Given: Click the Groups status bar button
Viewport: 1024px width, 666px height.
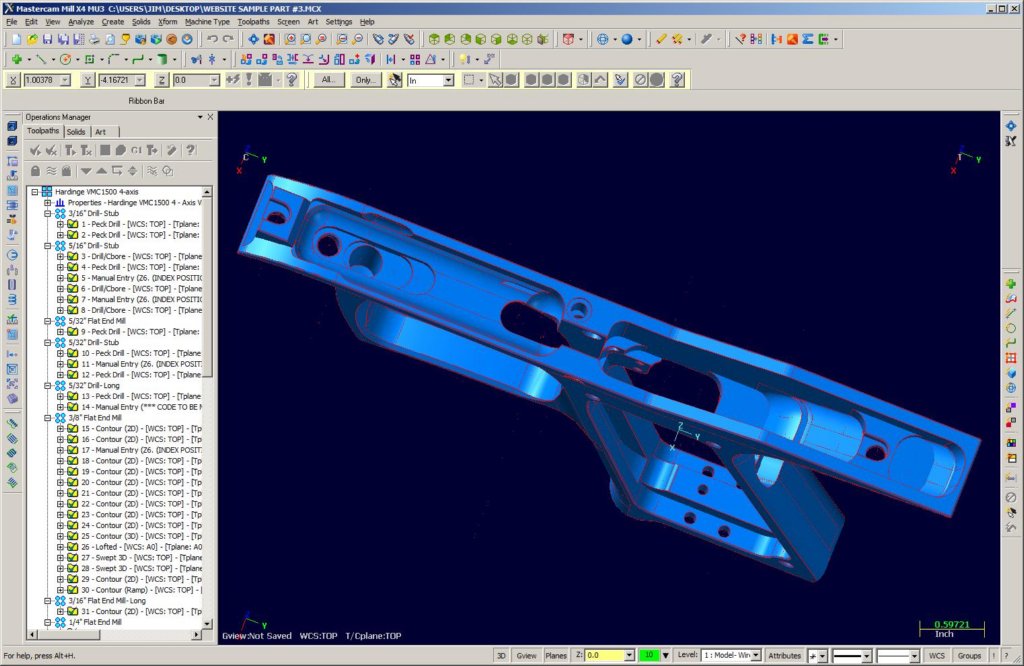Looking at the screenshot, I should (x=969, y=655).
